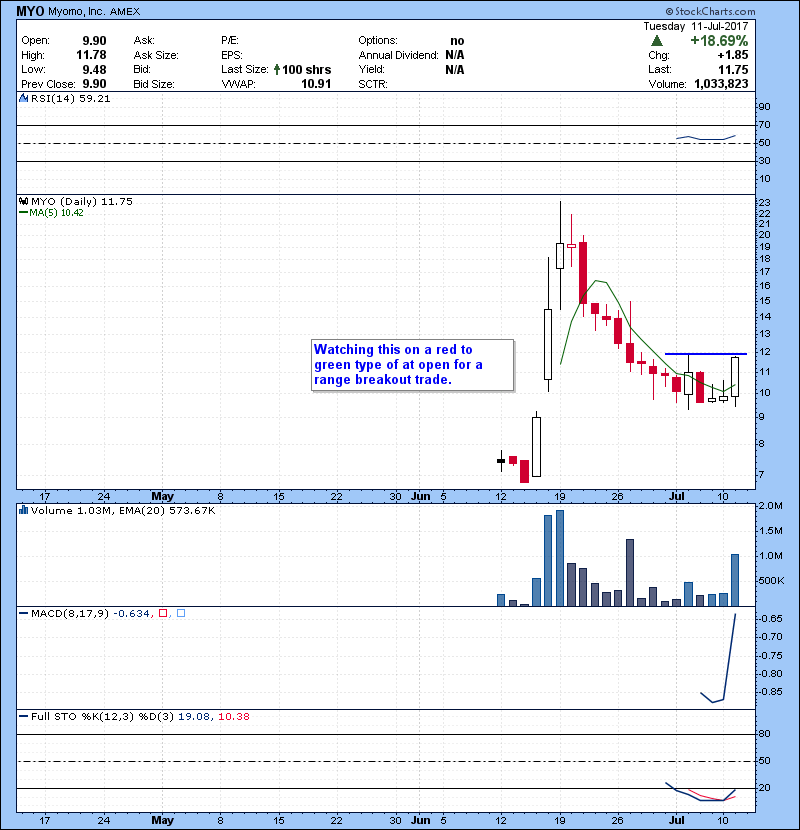Click the tallest volume bar near June 19
The height and width of the screenshot is (830, 800).
point(560,558)
